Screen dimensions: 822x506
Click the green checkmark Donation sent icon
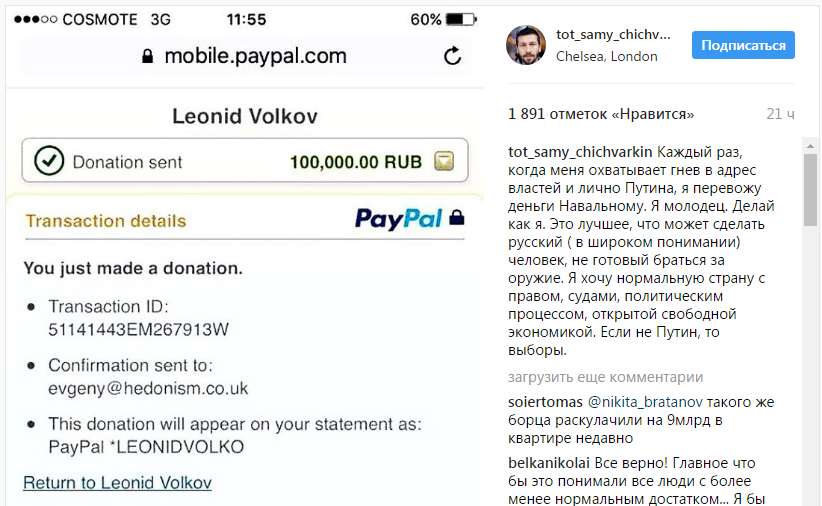(x=48, y=160)
